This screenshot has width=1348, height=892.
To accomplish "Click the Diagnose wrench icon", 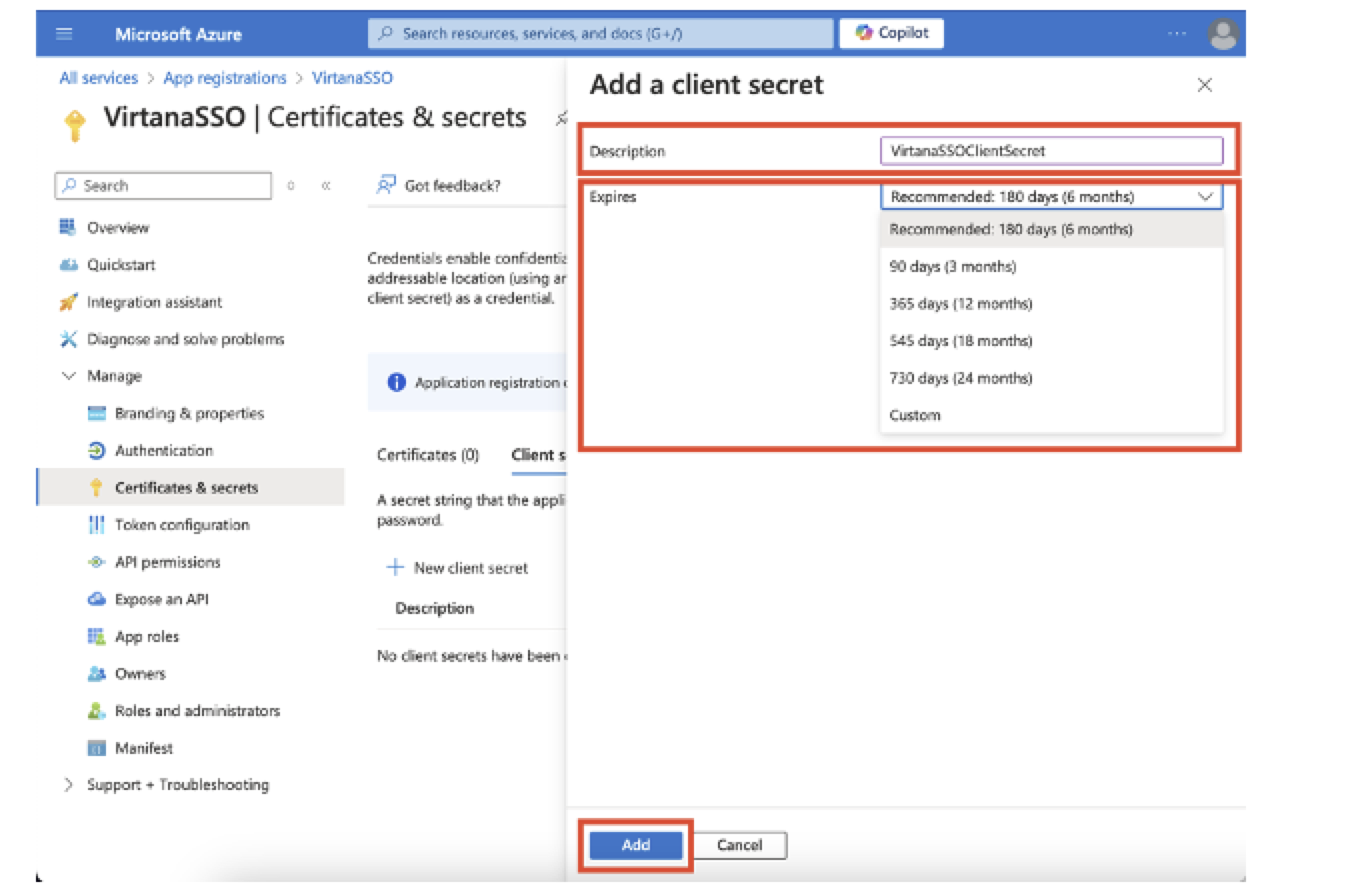I will (x=68, y=339).
